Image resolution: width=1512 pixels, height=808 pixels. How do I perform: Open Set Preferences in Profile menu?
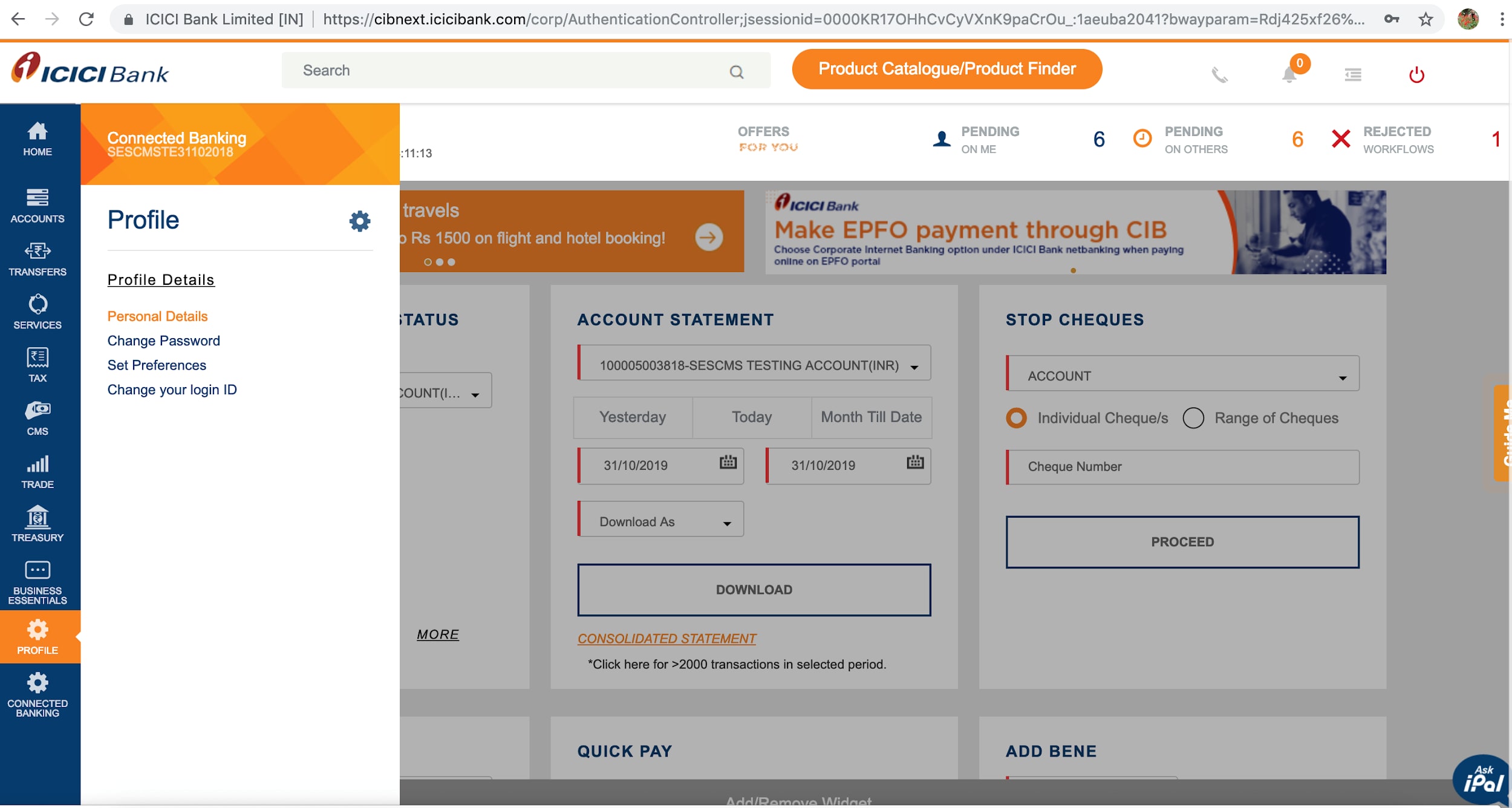coord(157,365)
